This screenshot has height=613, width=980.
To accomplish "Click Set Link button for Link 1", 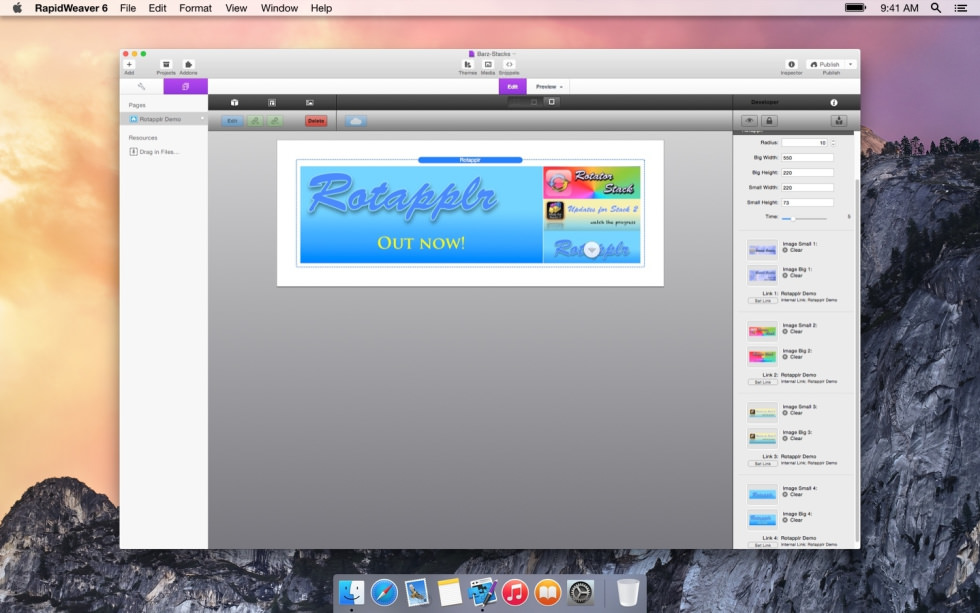I will [x=762, y=301].
